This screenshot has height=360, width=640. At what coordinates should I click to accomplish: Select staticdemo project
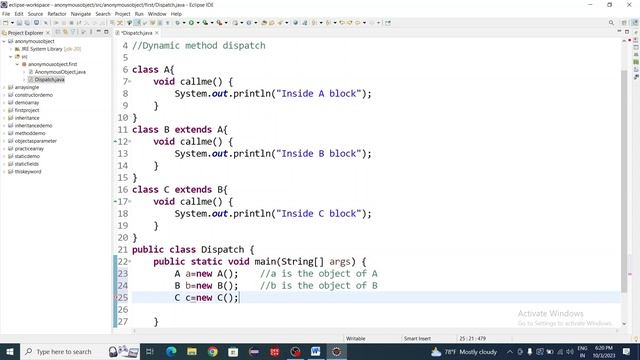pyautogui.click(x=27, y=156)
